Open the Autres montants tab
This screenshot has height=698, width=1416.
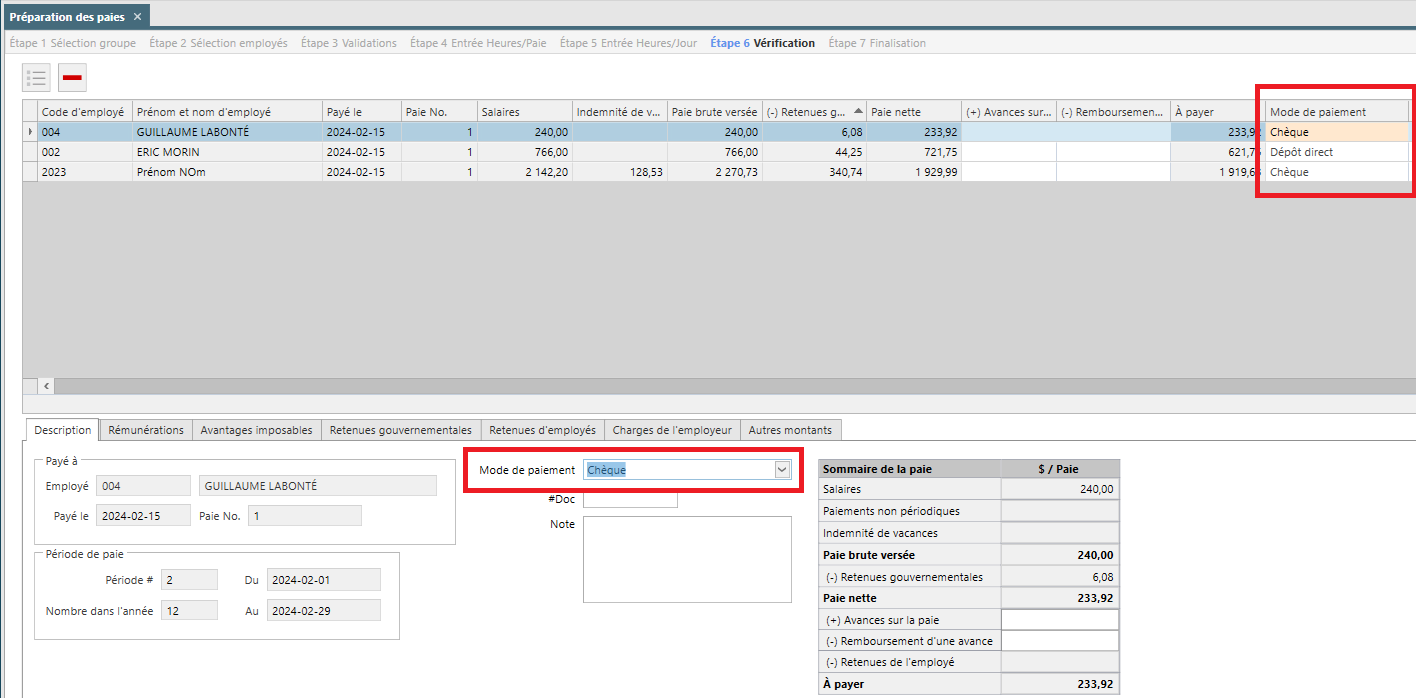tap(790, 430)
